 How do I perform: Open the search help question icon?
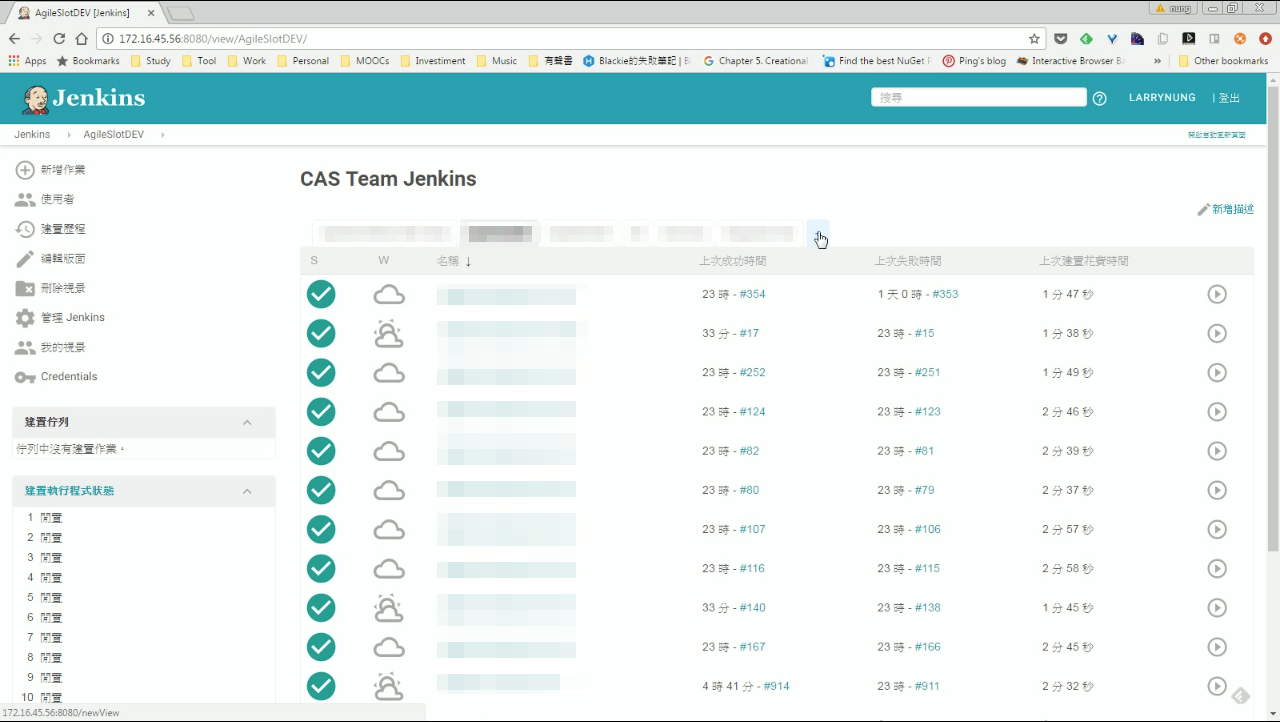pos(1100,98)
